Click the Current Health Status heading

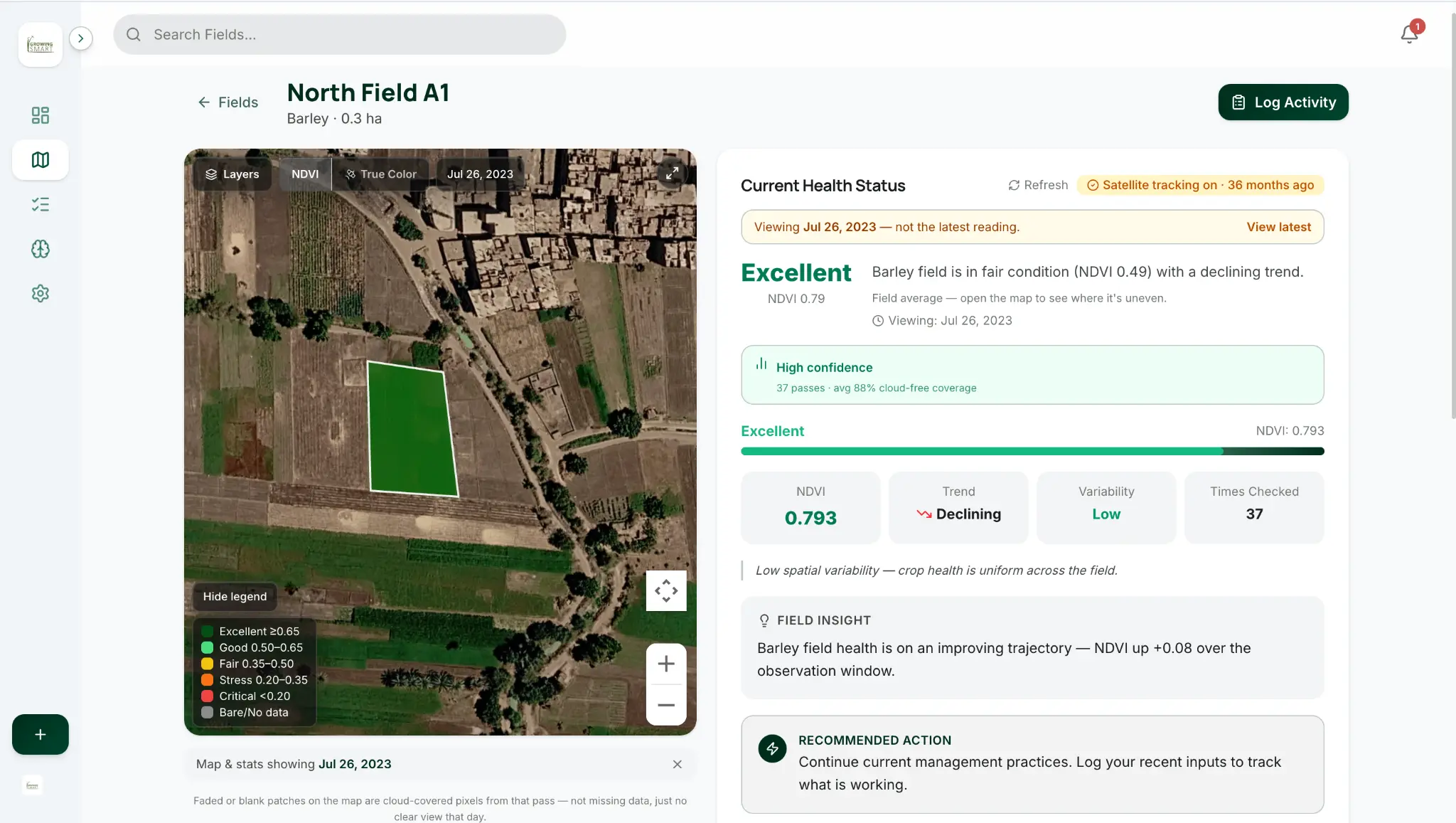click(x=823, y=186)
